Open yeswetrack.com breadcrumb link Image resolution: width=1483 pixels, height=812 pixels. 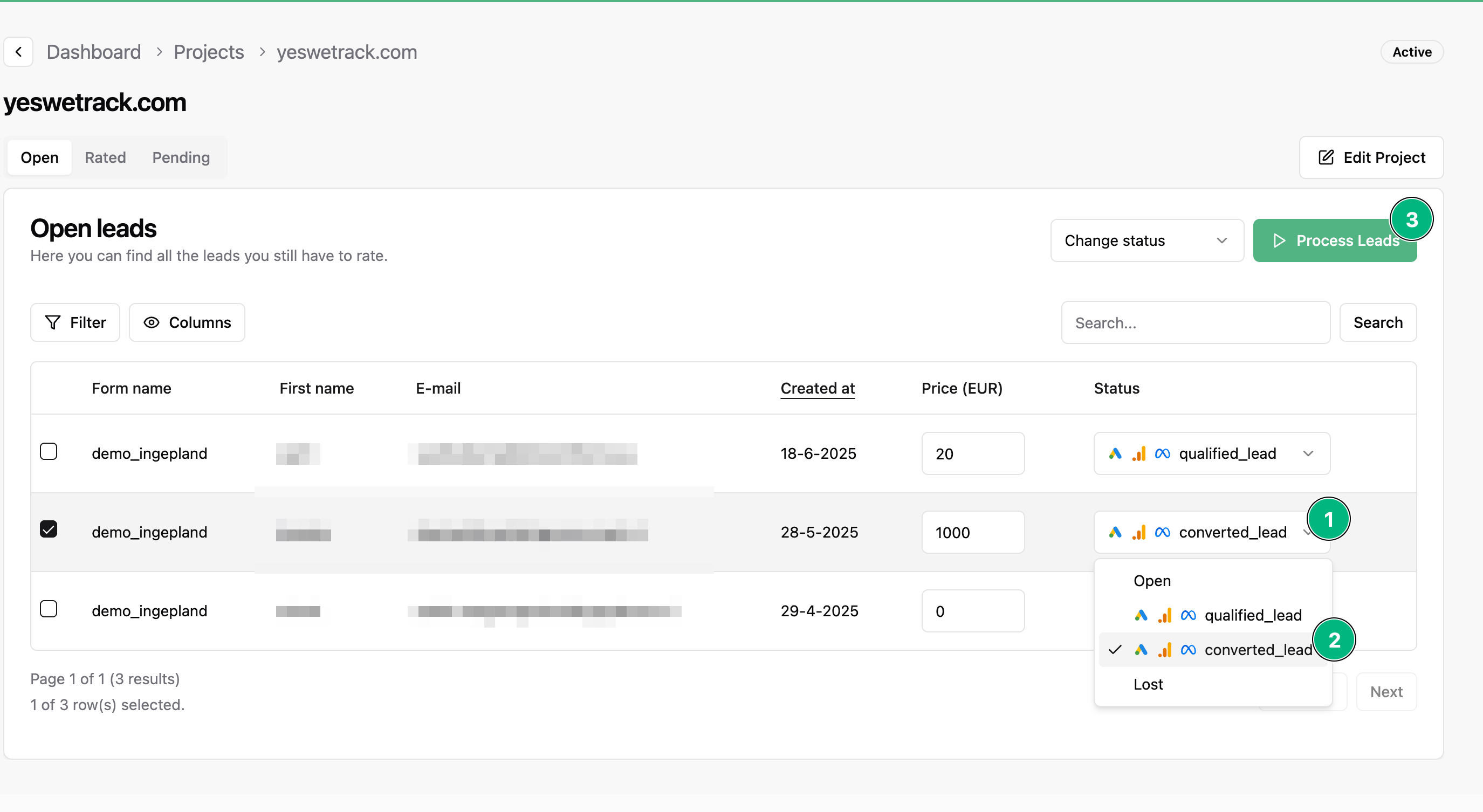(x=347, y=52)
